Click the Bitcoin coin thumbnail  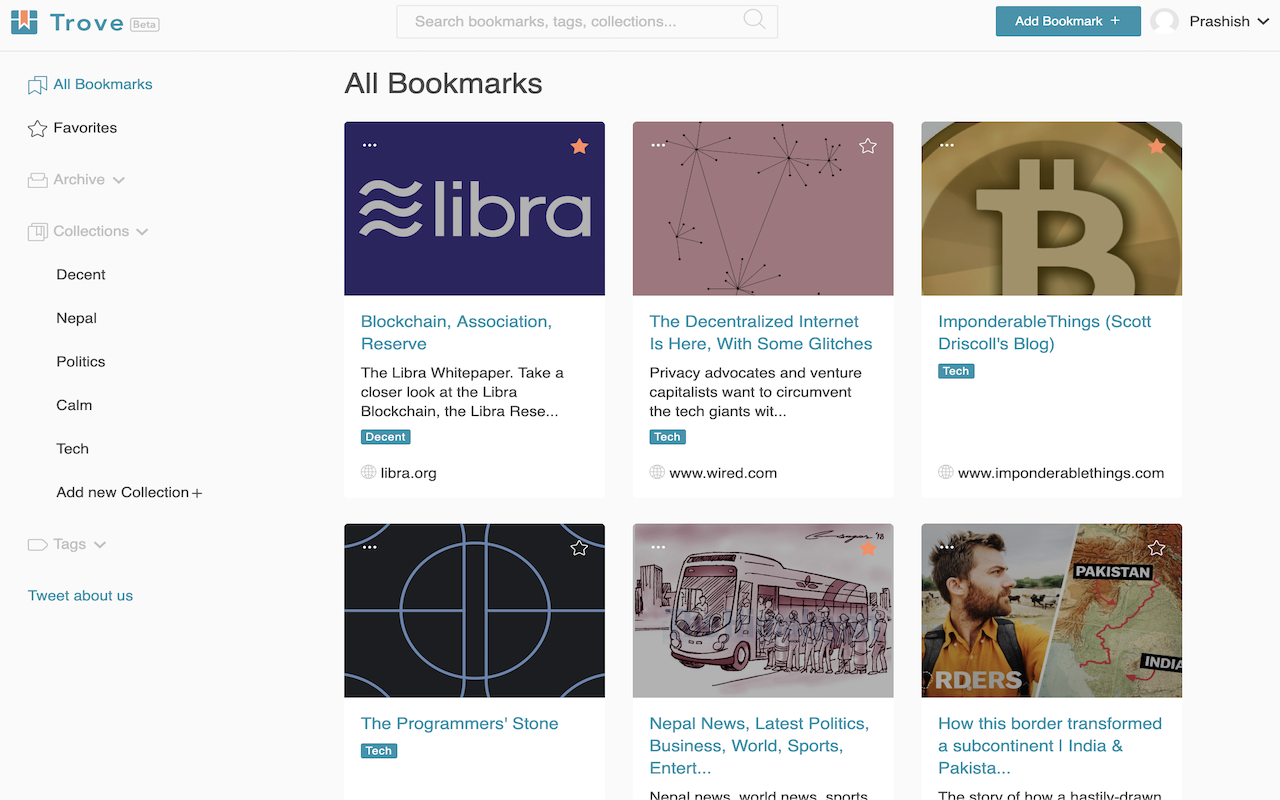point(1051,208)
